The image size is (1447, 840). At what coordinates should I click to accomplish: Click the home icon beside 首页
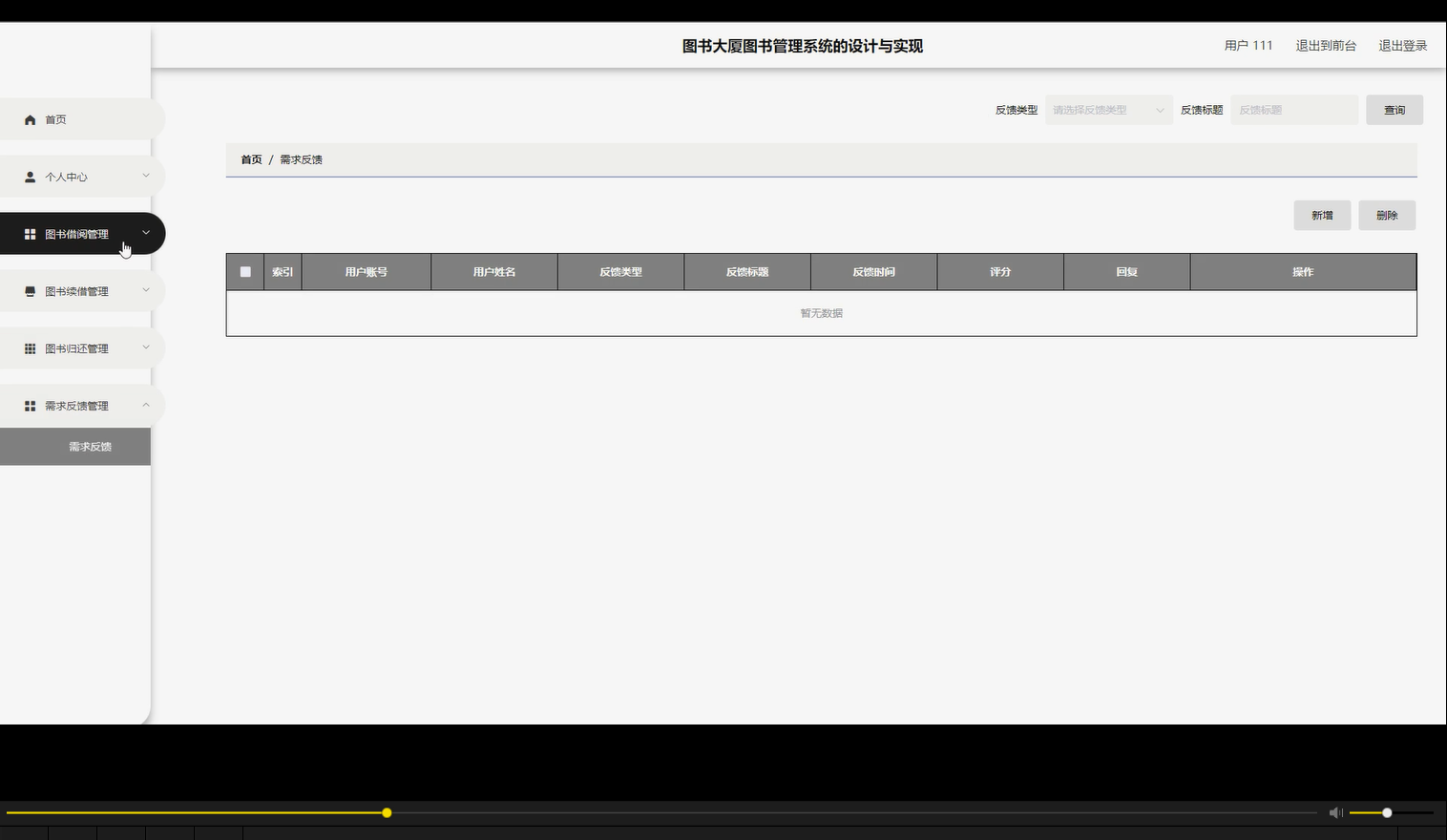click(x=29, y=118)
